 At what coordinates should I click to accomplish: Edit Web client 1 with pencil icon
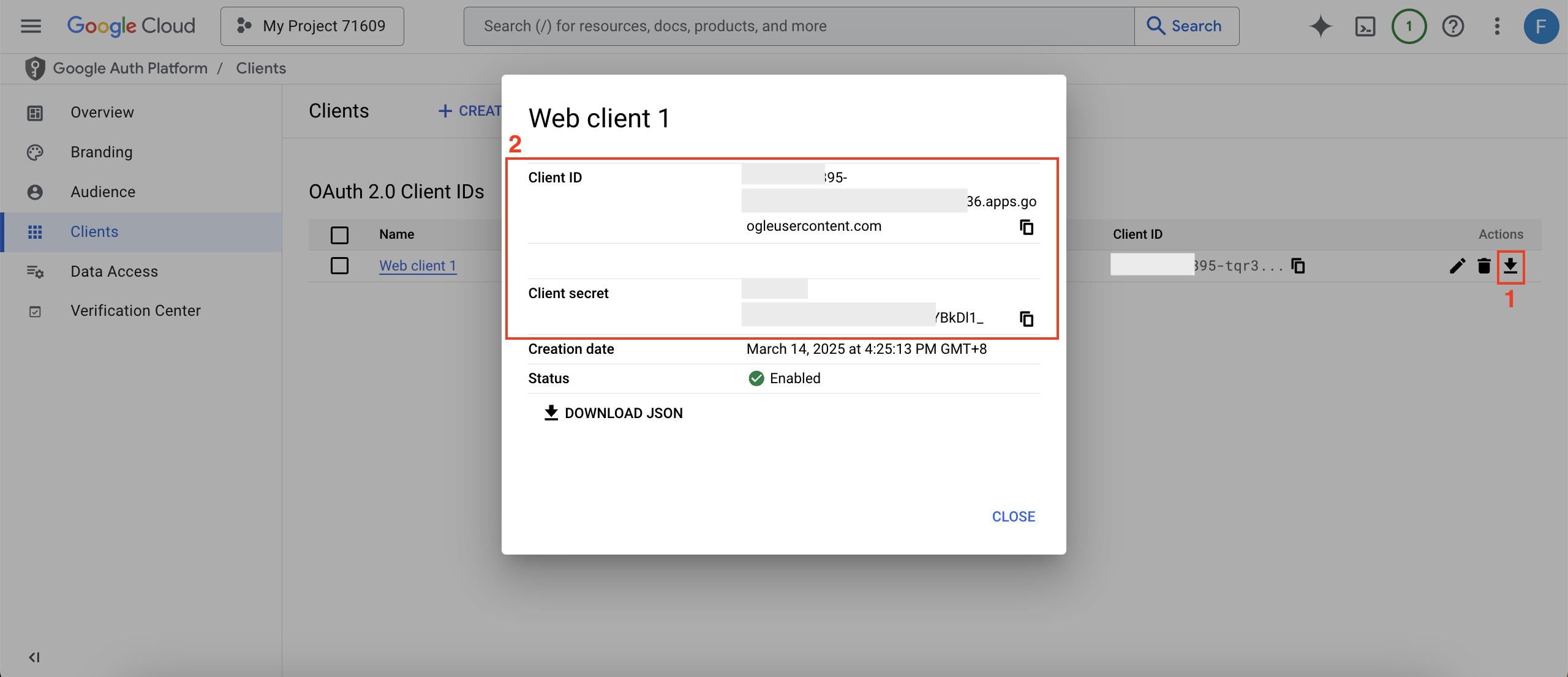coord(1458,266)
